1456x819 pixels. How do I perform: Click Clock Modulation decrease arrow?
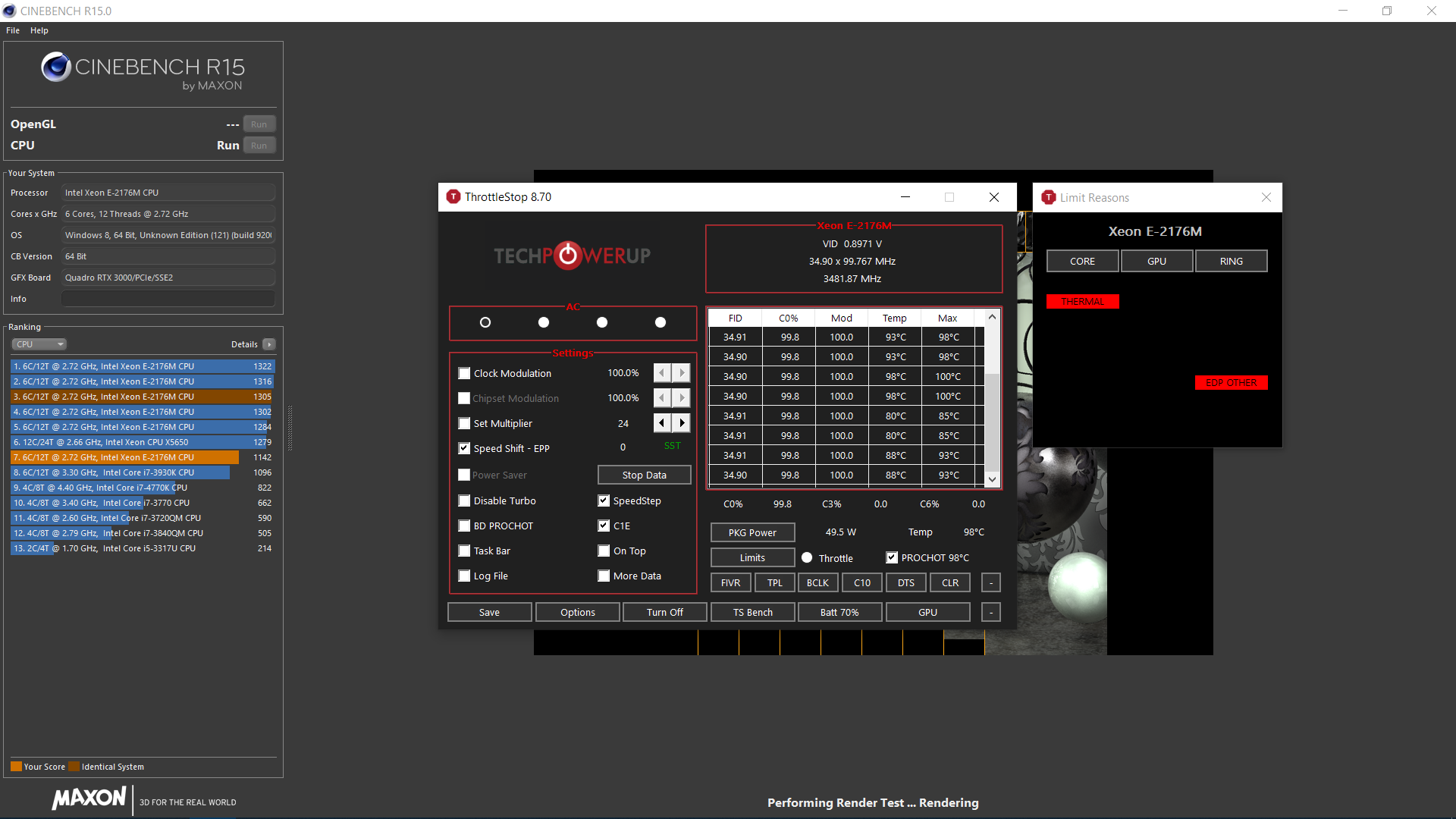(x=662, y=373)
